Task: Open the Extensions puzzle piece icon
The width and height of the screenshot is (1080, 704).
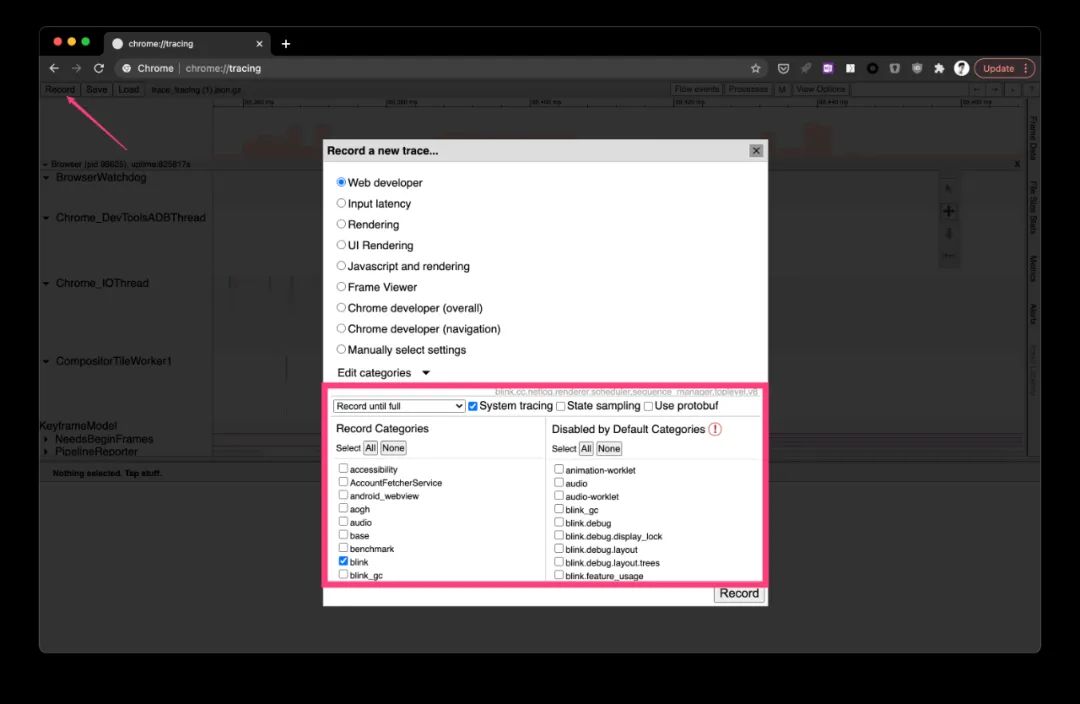Action: (x=939, y=68)
